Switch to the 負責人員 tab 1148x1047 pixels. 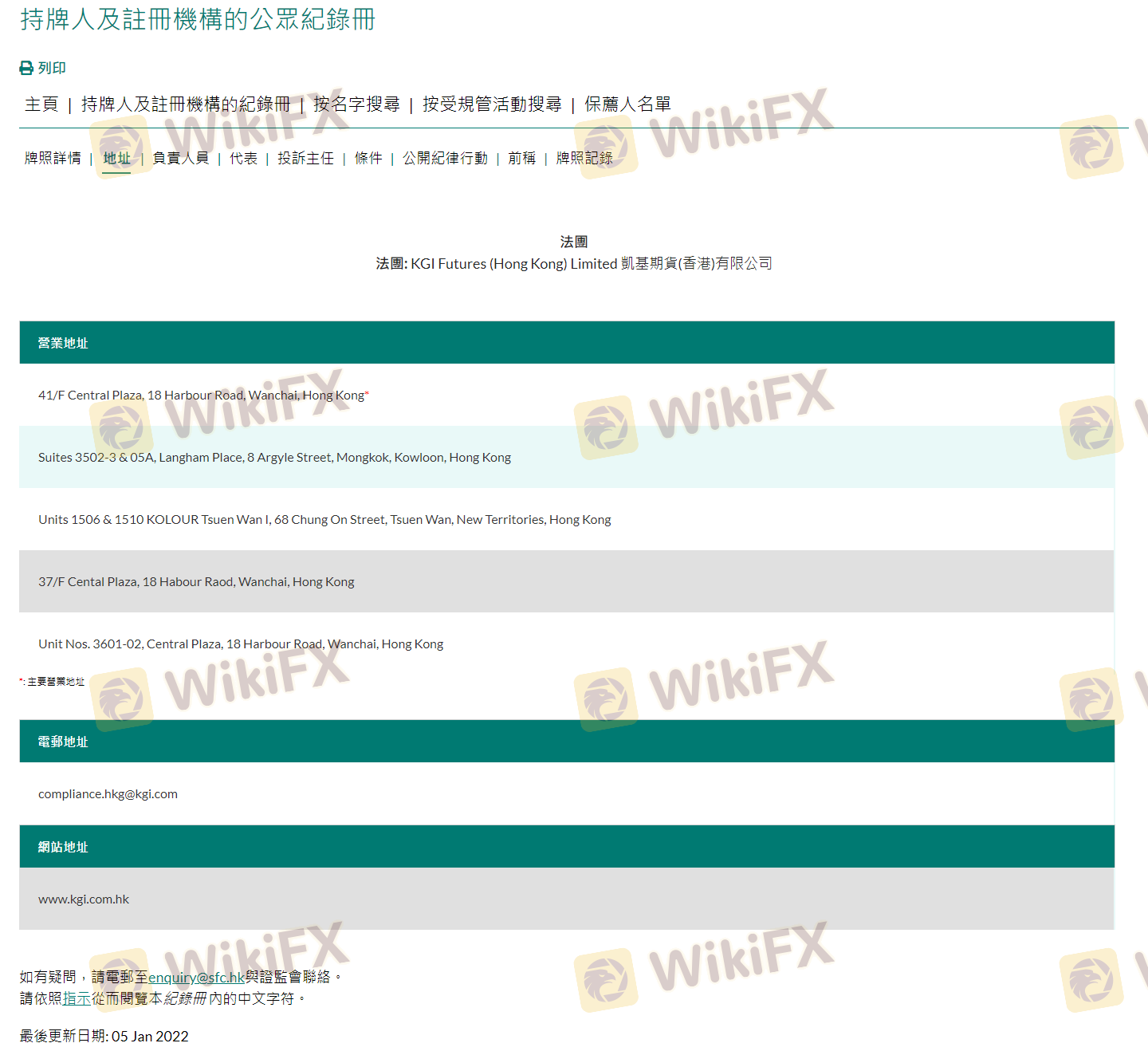point(180,159)
